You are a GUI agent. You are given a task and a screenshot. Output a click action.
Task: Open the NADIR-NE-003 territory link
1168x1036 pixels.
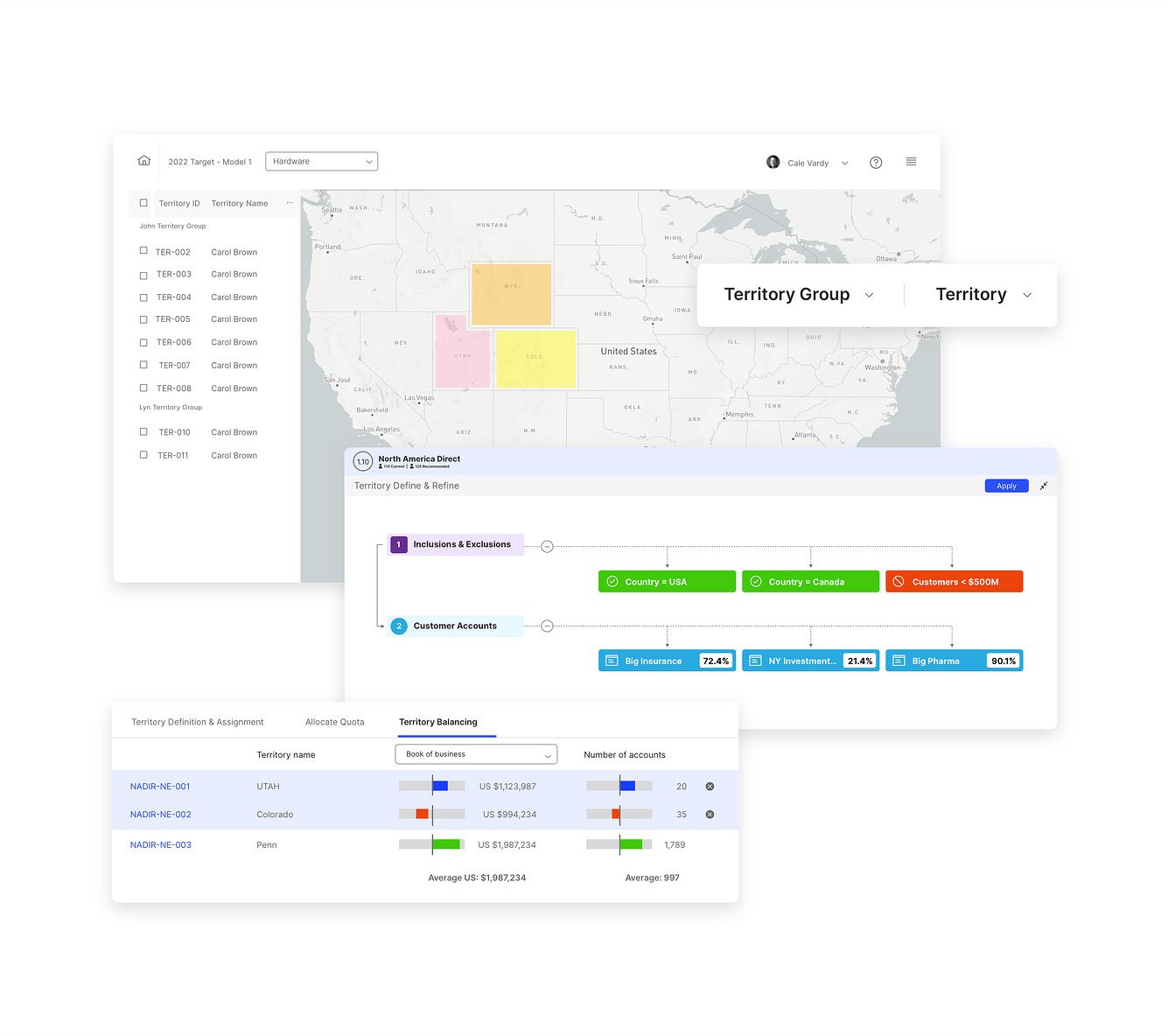pos(160,844)
